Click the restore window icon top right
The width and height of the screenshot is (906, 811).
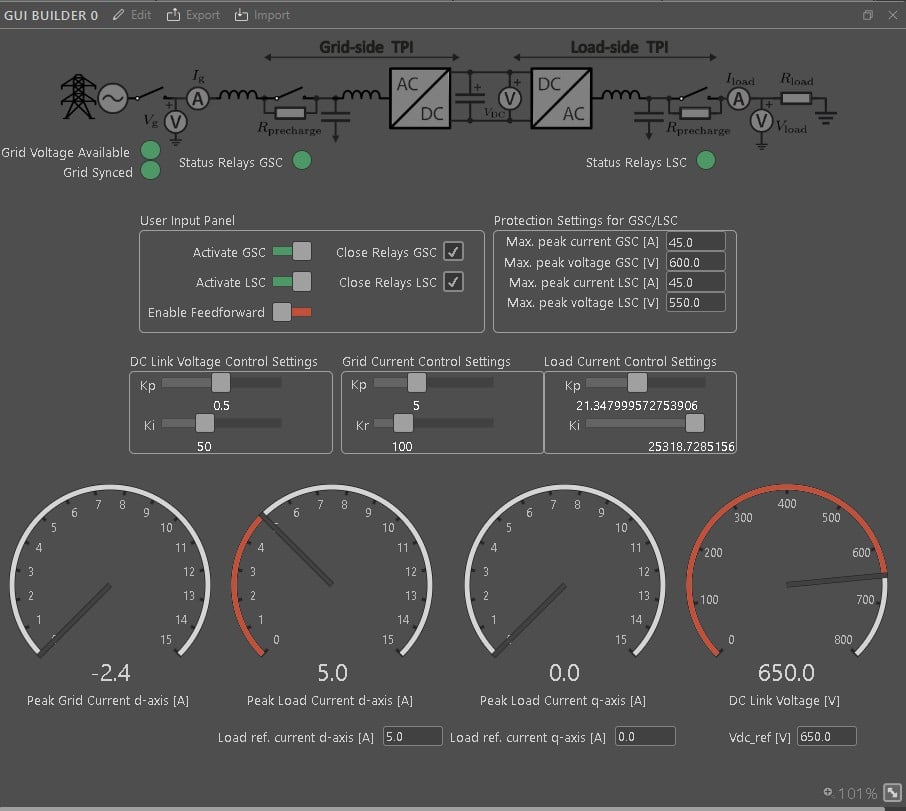867,15
